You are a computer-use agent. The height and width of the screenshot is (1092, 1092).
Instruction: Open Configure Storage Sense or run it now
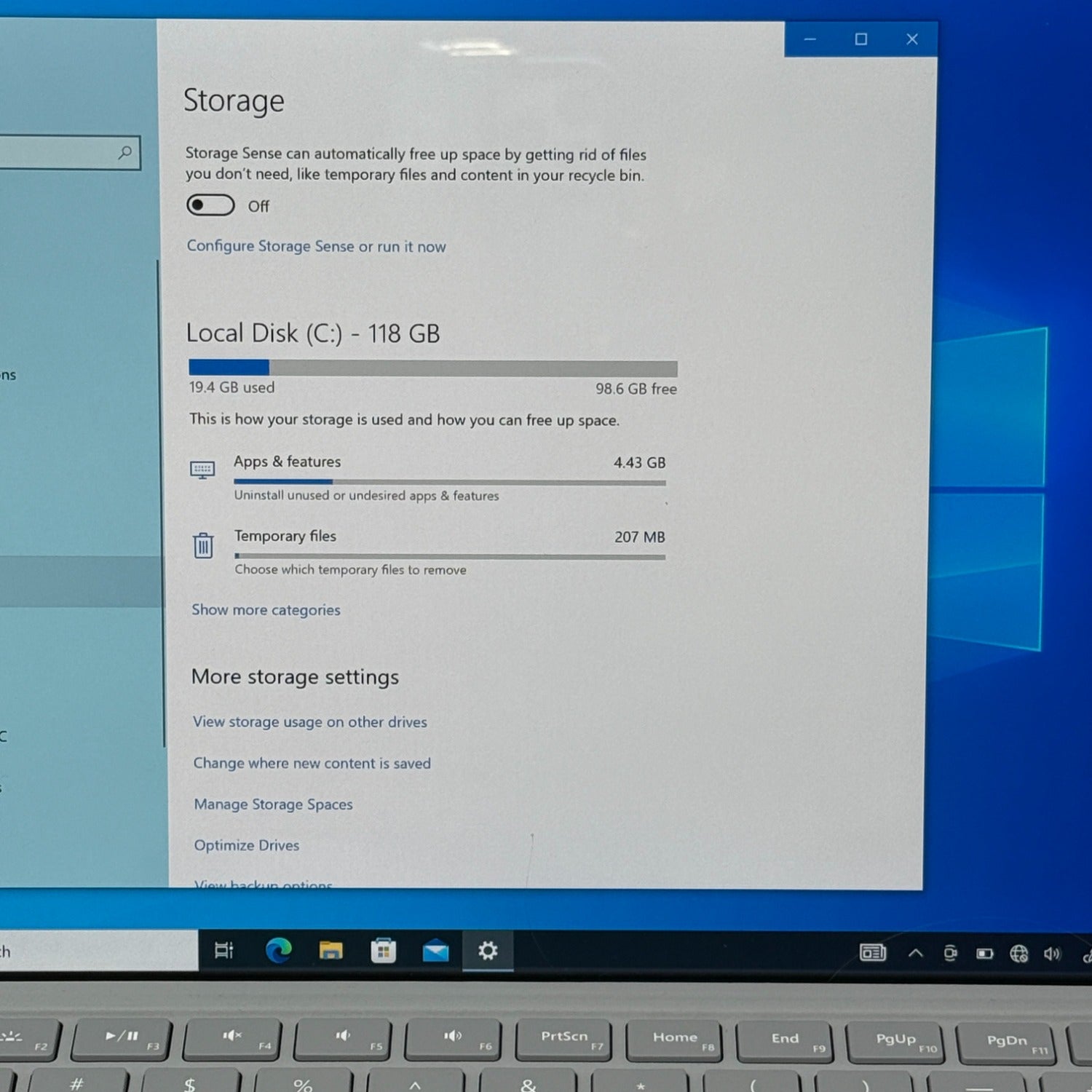[x=316, y=246]
